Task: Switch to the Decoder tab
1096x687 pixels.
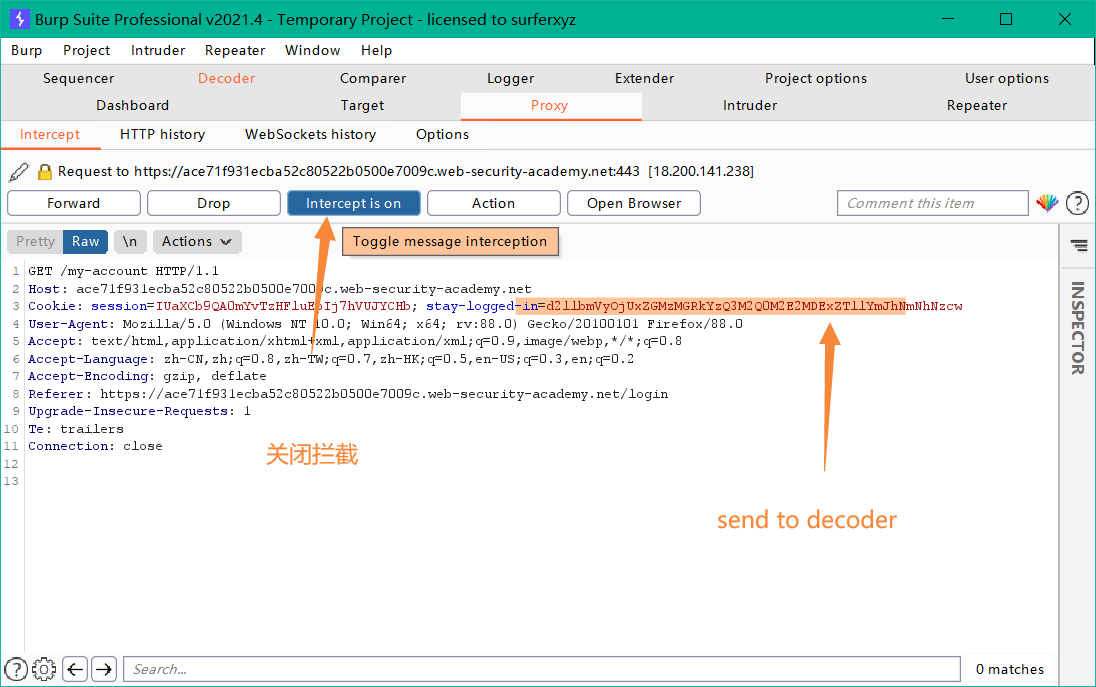Action: pyautogui.click(x=226, y=78)
